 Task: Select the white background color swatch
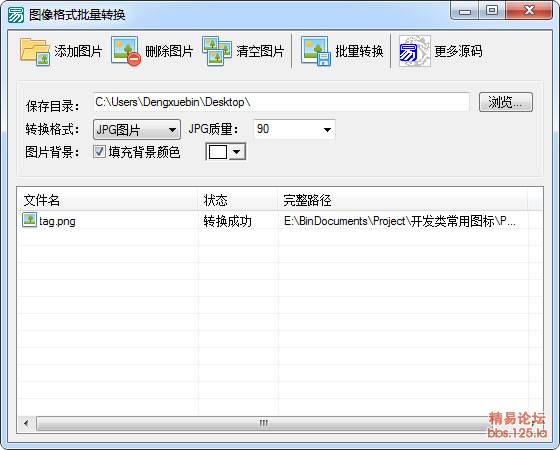coord(218,152)
